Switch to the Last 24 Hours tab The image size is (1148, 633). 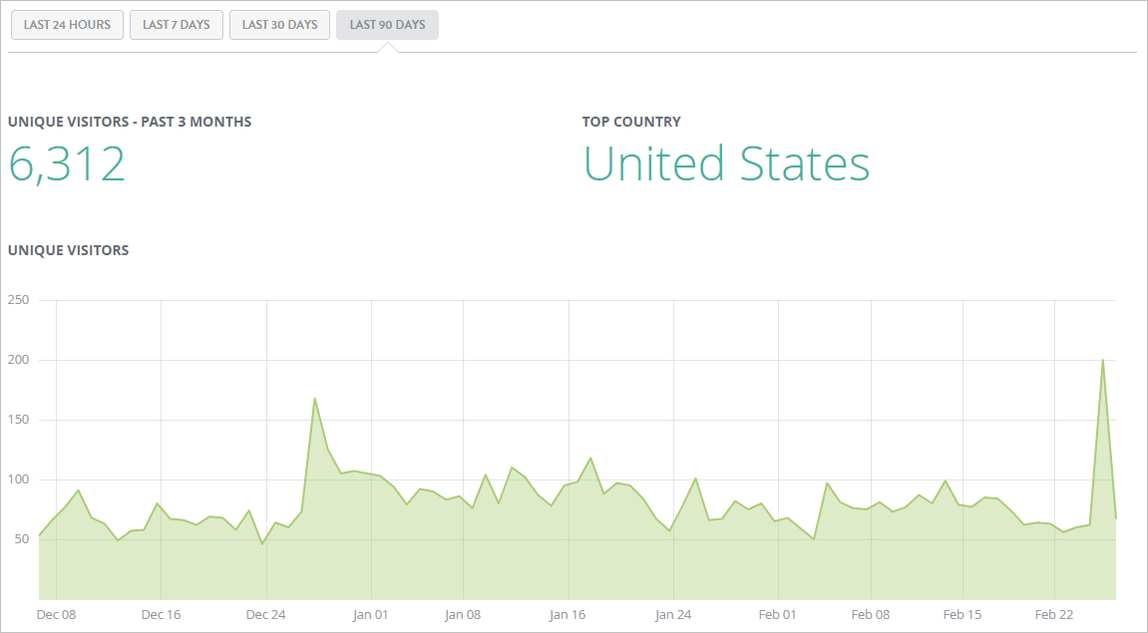click(x=67, y=25)
